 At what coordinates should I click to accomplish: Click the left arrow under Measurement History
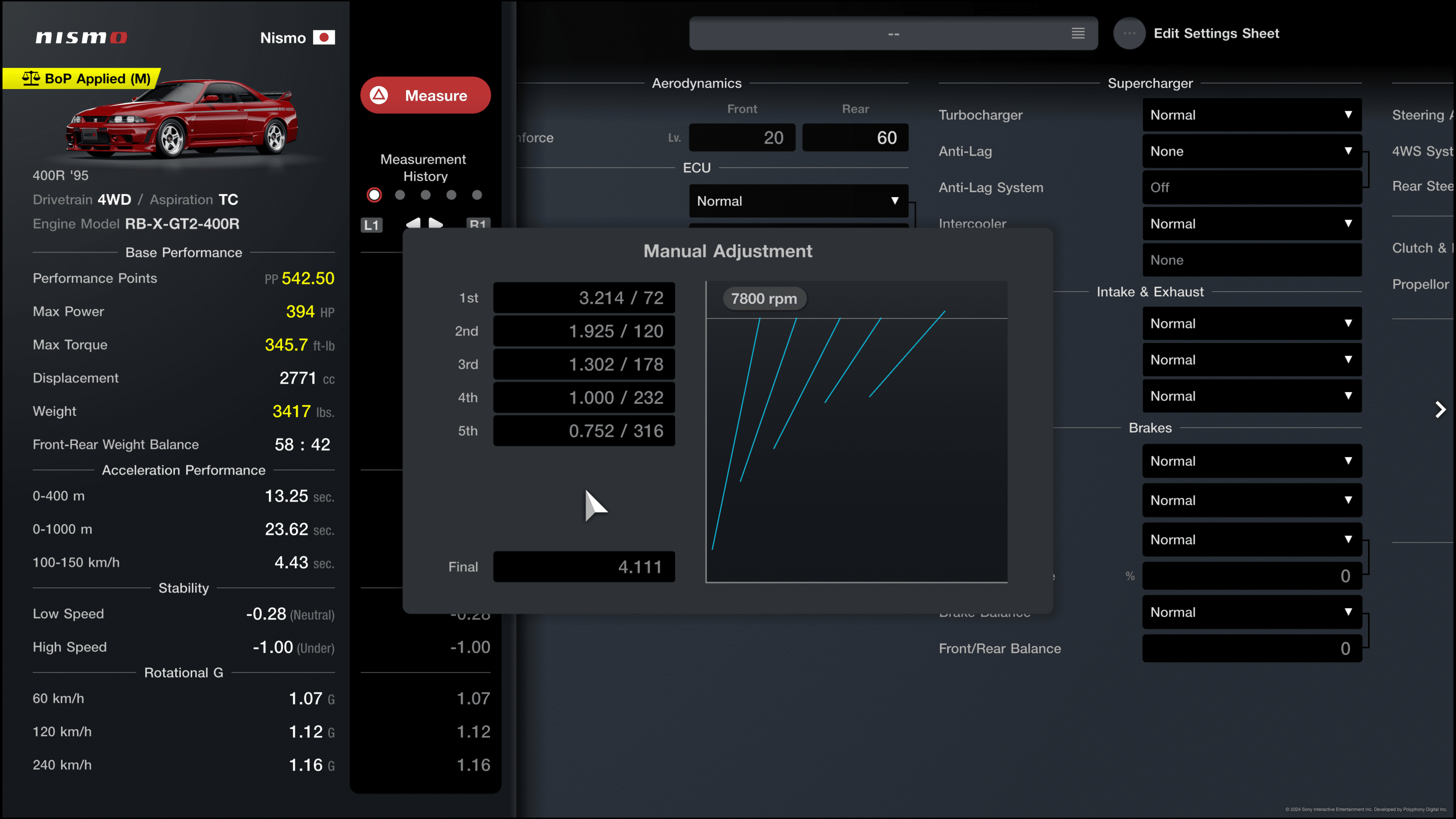[x=413, y=223]
